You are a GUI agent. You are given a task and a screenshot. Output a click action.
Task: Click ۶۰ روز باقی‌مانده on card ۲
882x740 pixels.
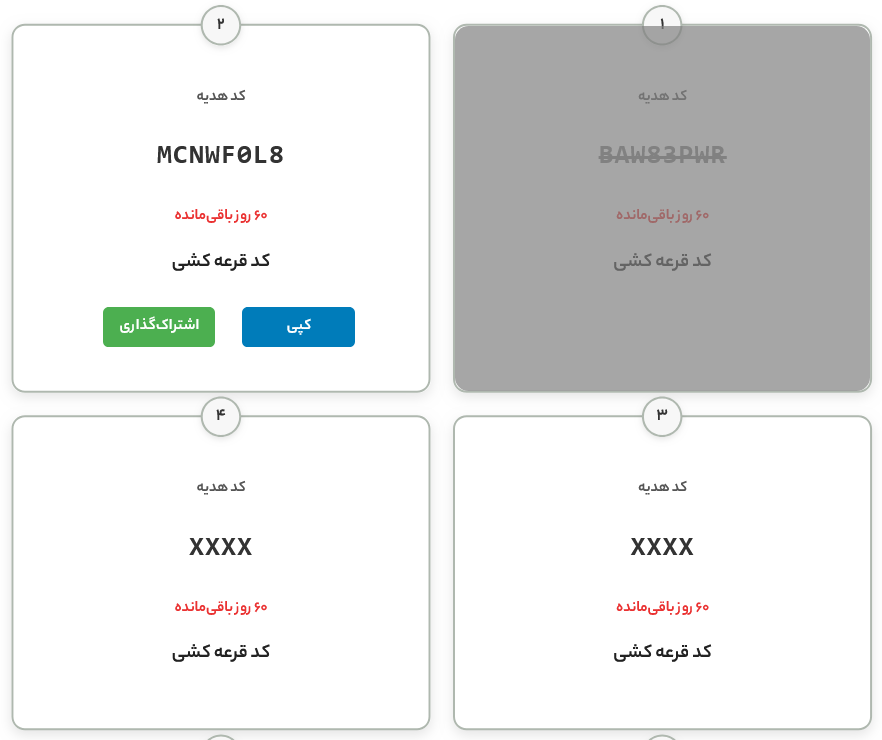(x=221, y=215)
